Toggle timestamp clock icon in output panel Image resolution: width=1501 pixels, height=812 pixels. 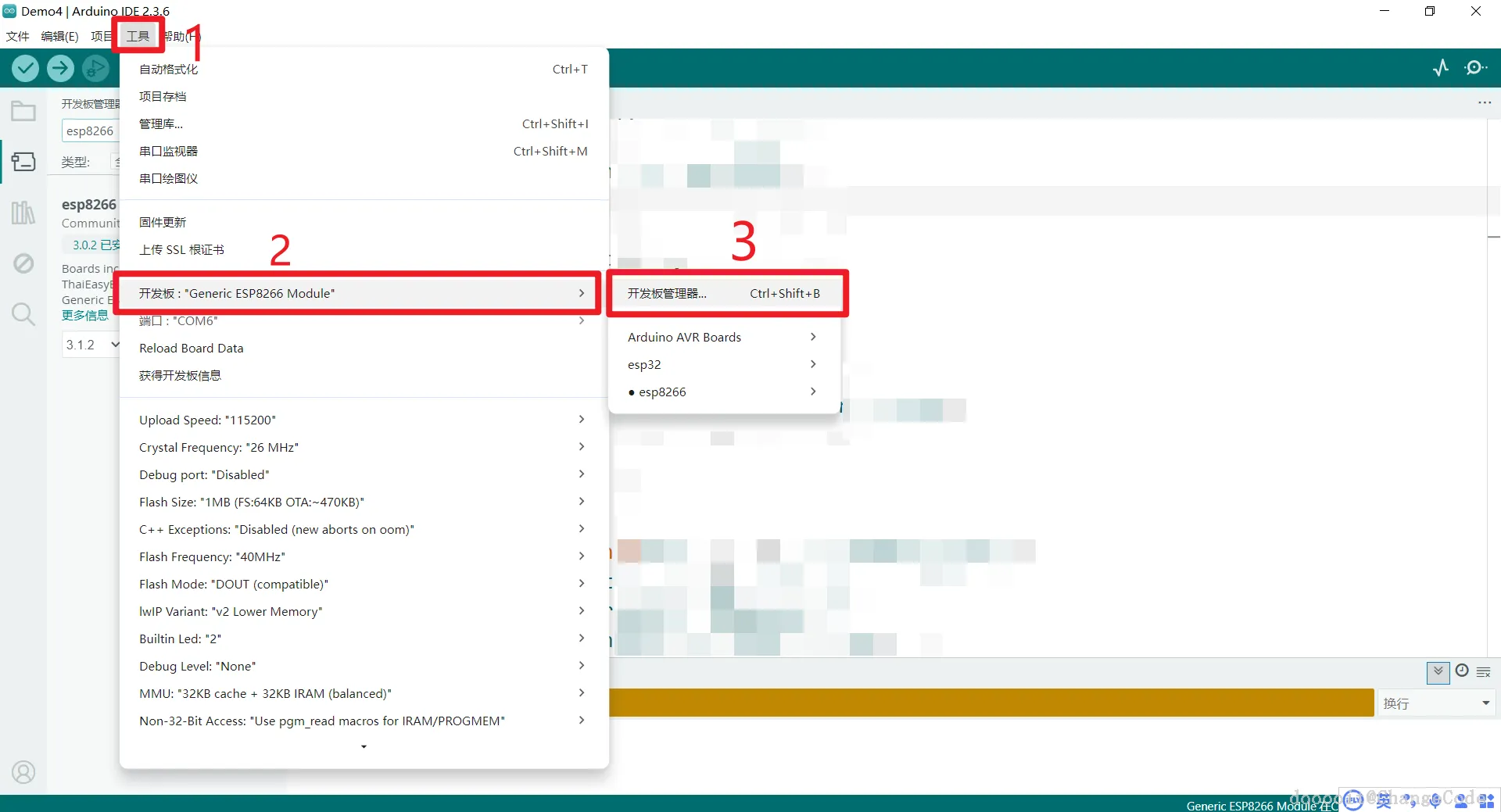(x=1462, y=671)
